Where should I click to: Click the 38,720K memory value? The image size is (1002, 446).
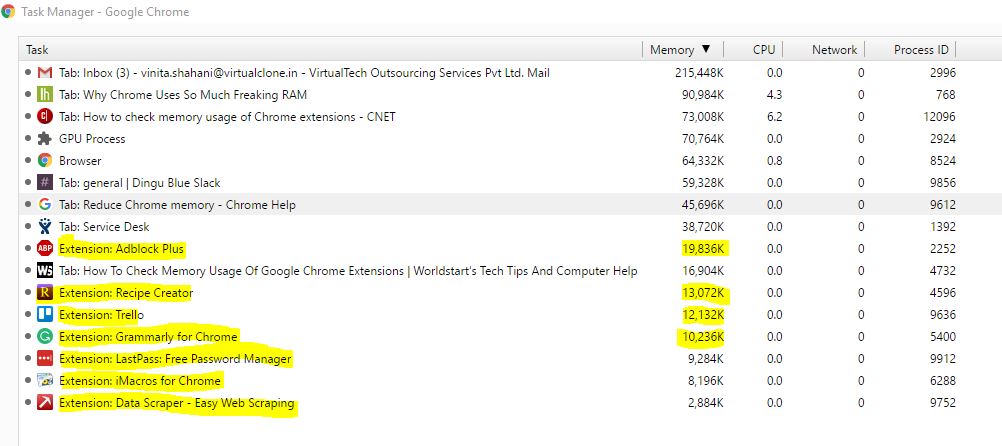click(703, 227)
